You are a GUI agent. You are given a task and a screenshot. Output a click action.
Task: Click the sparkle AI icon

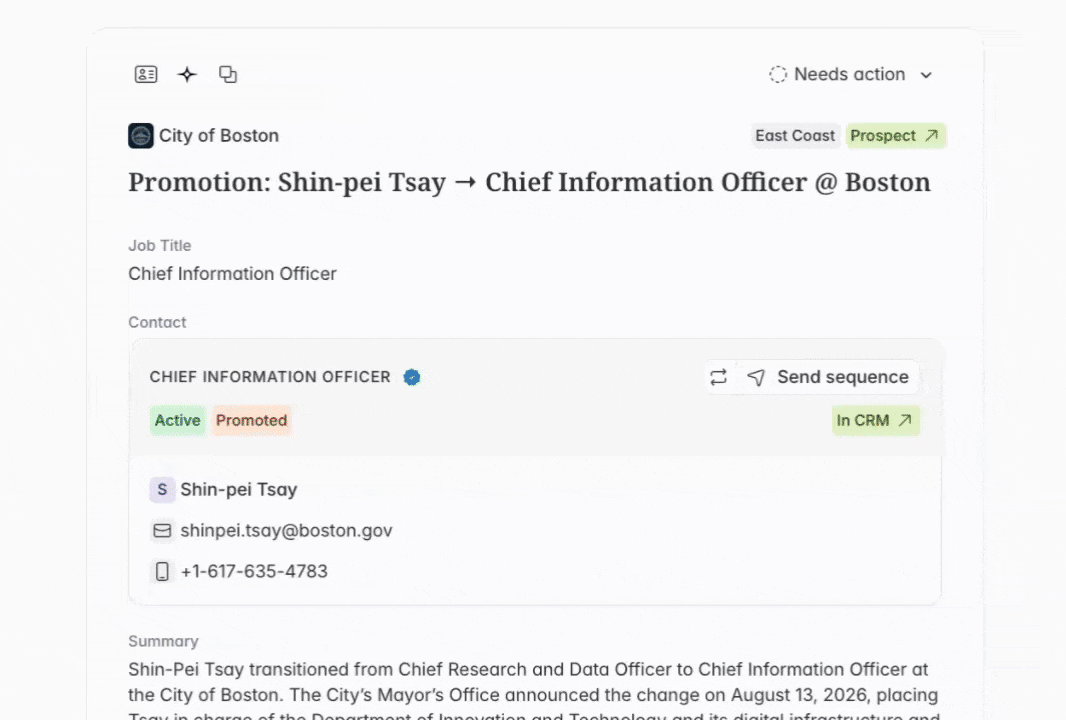[187, 74]
